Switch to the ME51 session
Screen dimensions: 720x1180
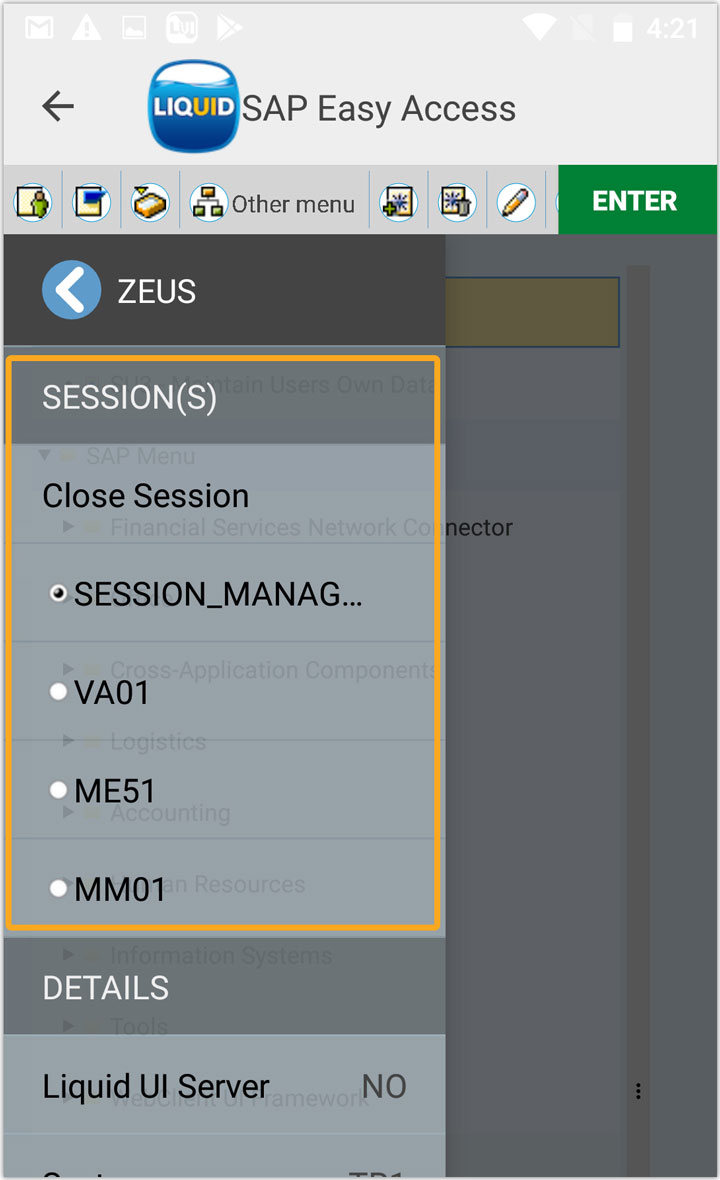coord(59,791)
